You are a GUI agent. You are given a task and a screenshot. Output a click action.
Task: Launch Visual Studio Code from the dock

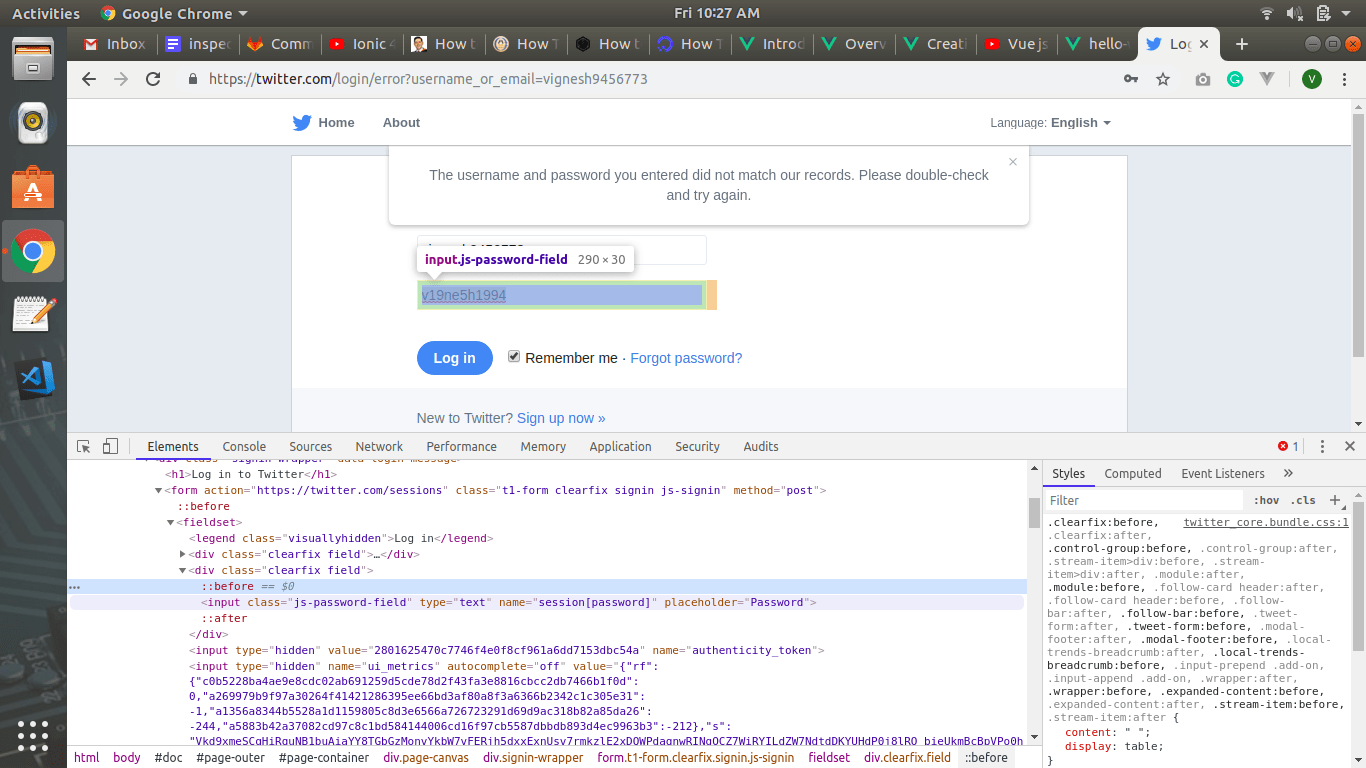(33, 380)
